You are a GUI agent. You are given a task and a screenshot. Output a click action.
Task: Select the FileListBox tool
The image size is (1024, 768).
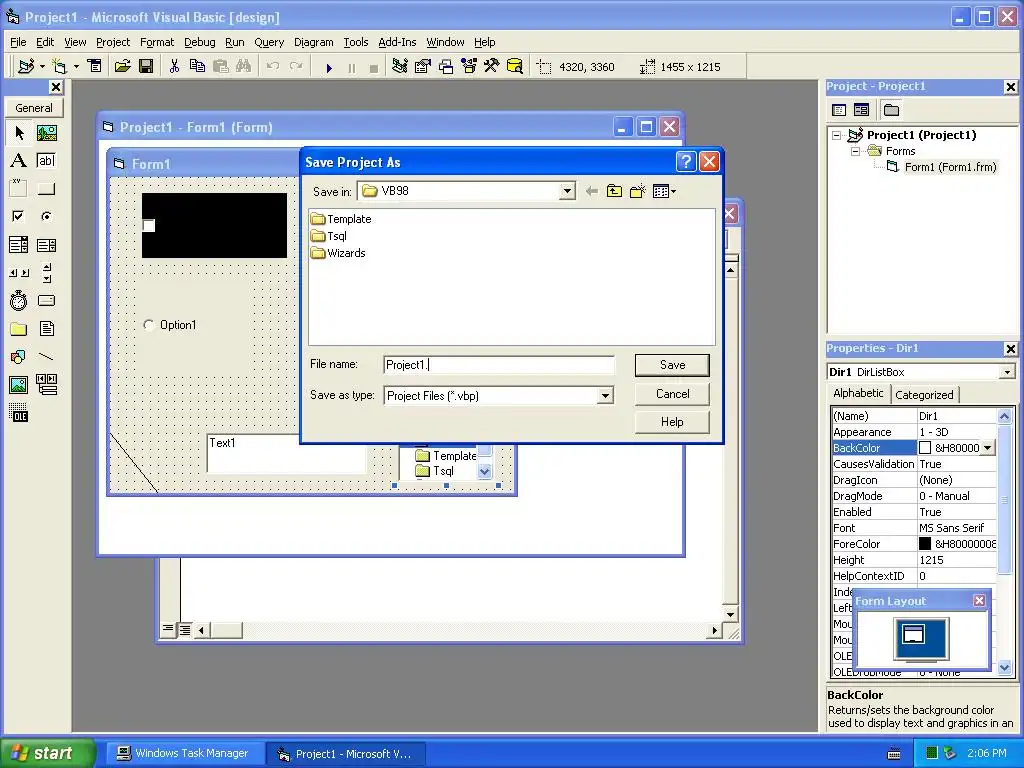coord(46,328)
